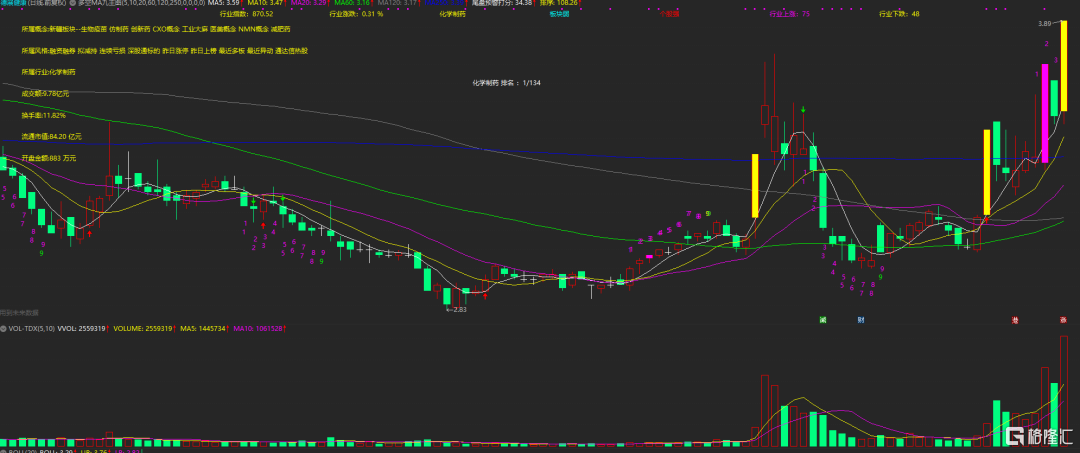
Task: Open settings gear for 多空MA九王图 indicator
Action: [74, 3]
